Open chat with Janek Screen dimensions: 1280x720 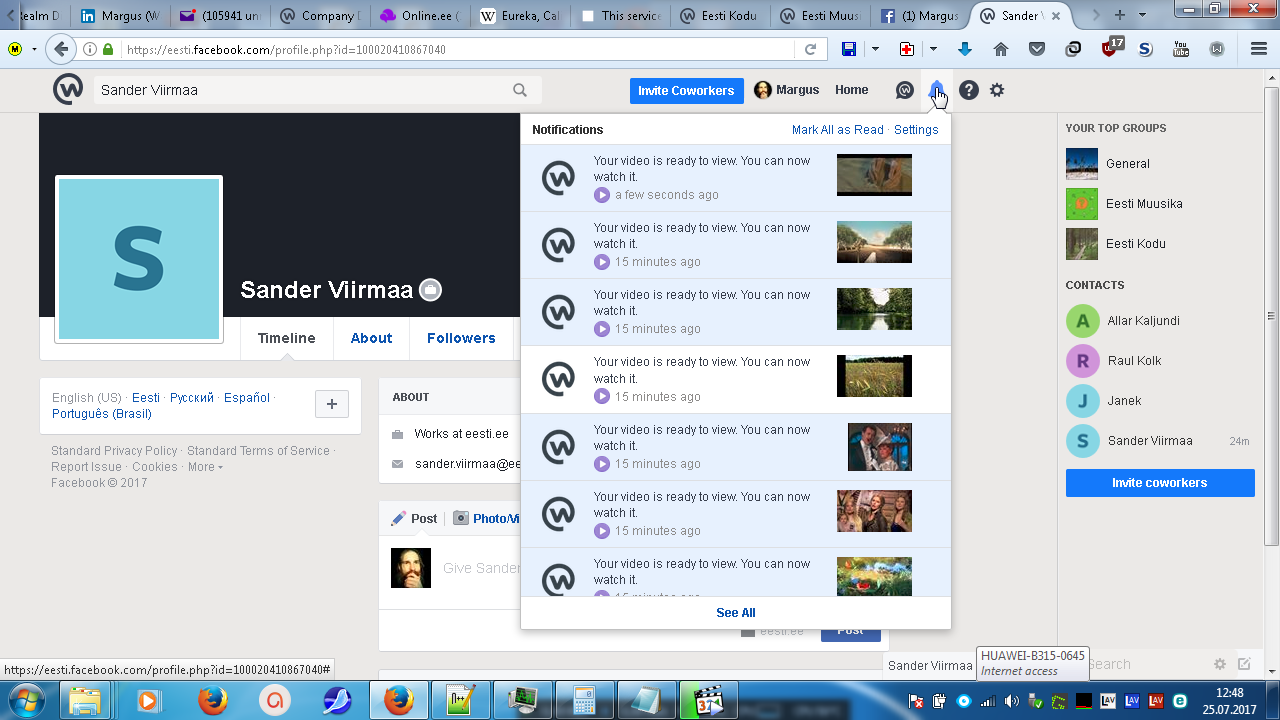click(x=1124, y=401)
